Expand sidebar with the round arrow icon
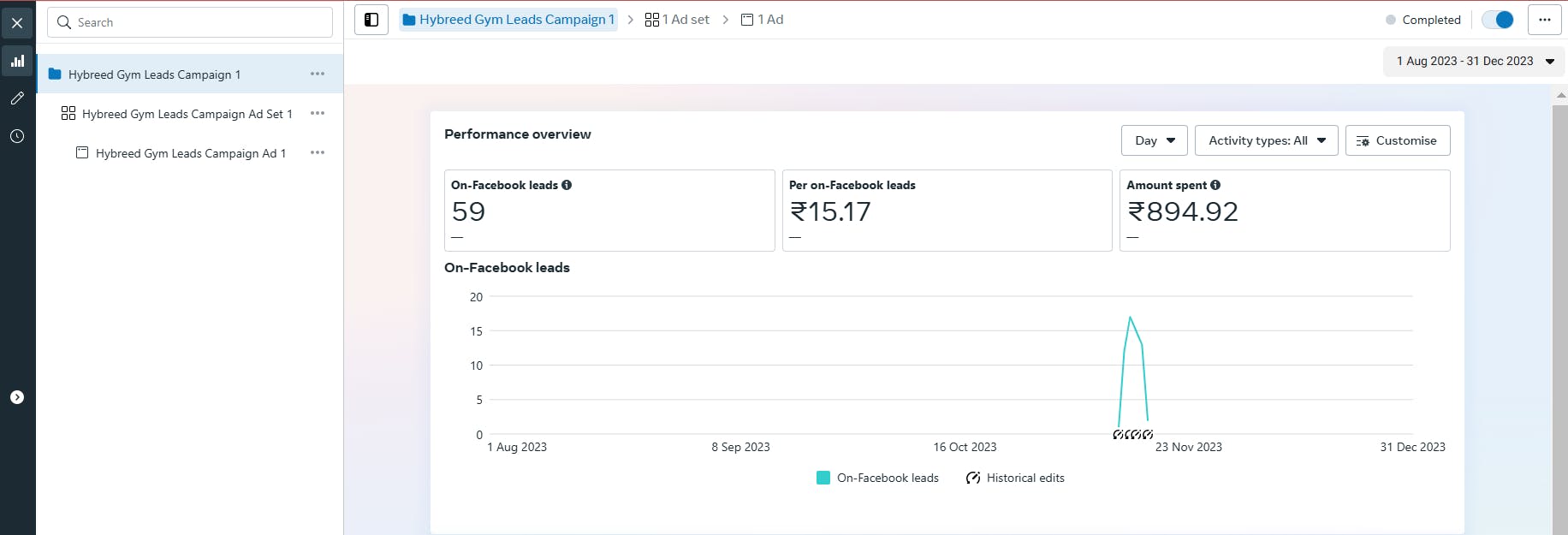Viewport: 1568px width, 535px height. point(17,397)
